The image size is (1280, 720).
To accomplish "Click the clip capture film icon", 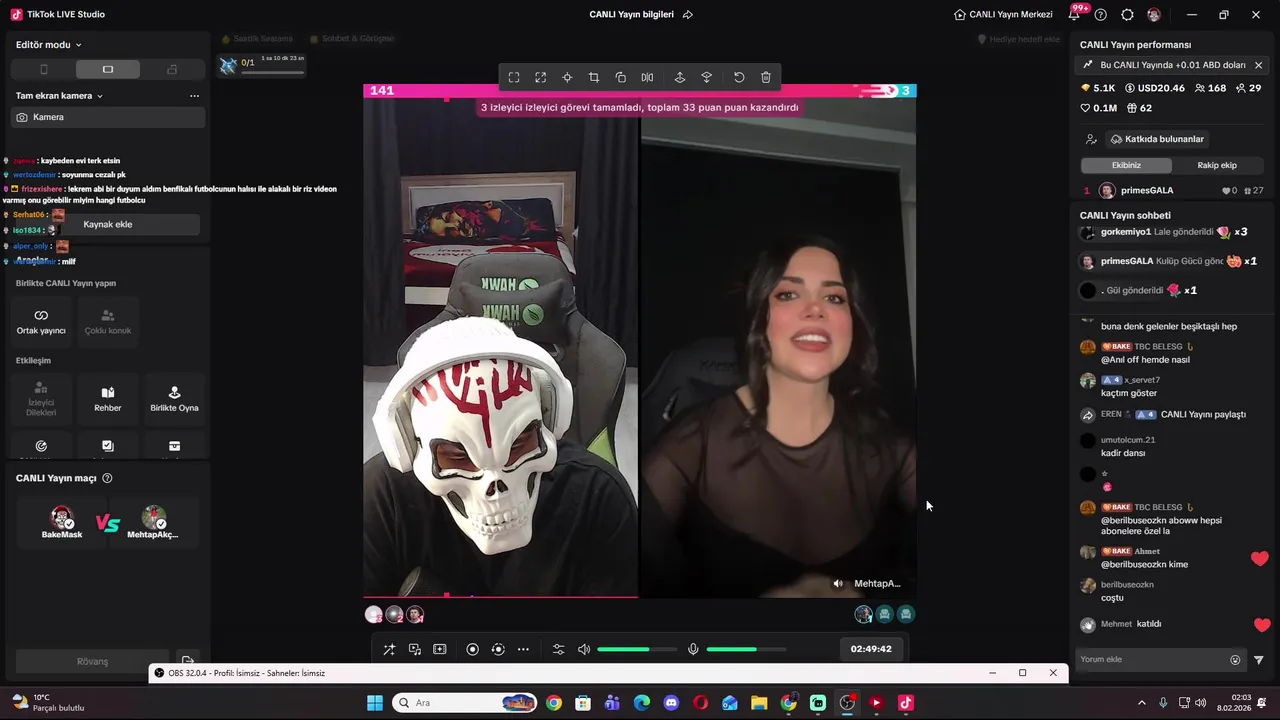I will click(x=440, y=649).
